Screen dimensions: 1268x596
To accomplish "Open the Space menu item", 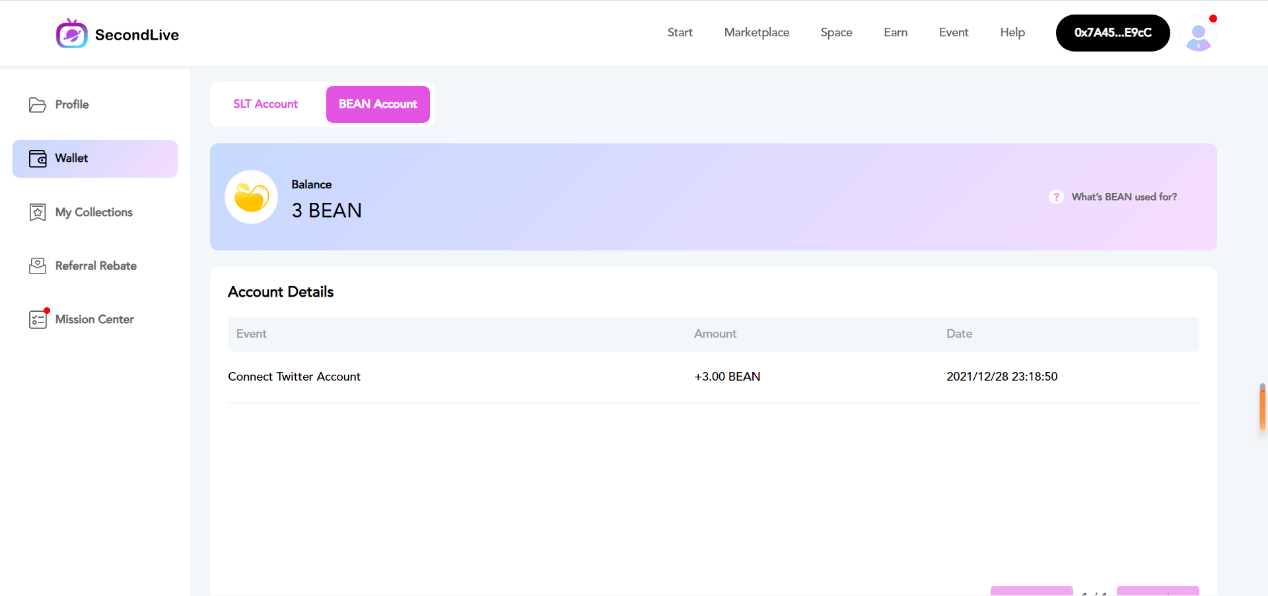I will (837, 33).
